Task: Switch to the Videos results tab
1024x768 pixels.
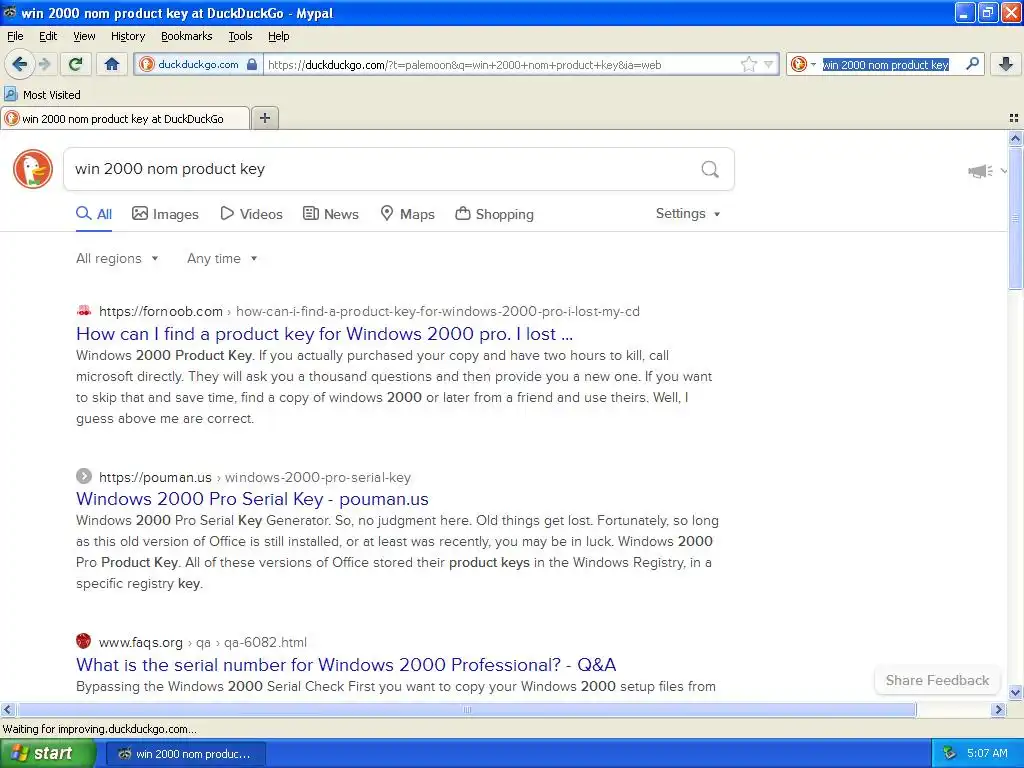Action: point(251,214)
